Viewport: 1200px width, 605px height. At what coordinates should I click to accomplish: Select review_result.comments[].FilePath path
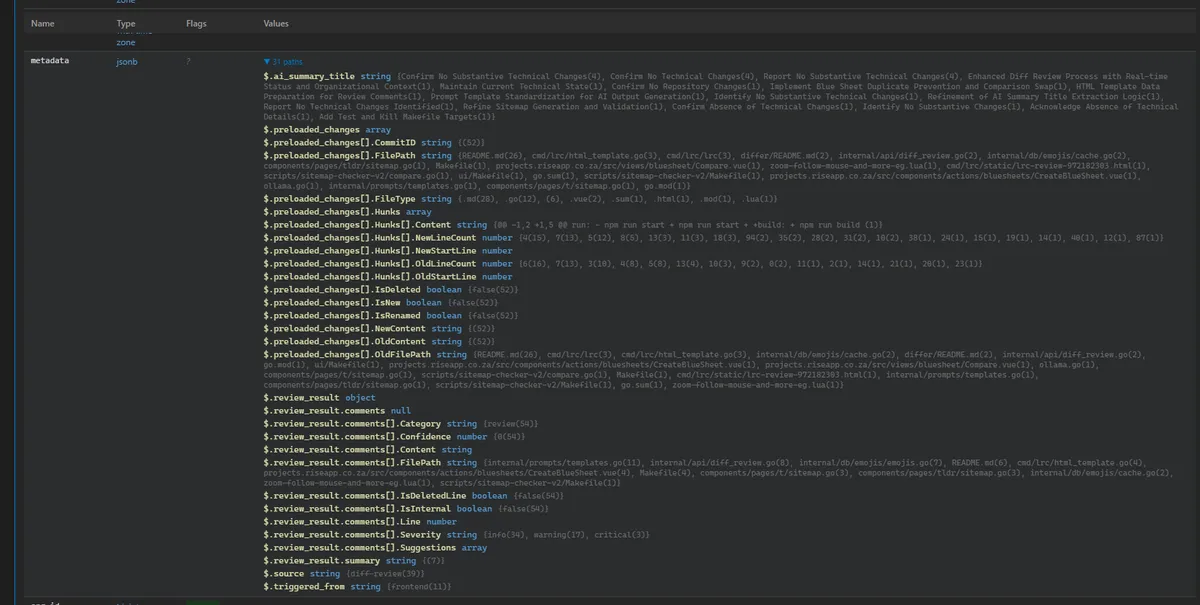coord(352,463)
